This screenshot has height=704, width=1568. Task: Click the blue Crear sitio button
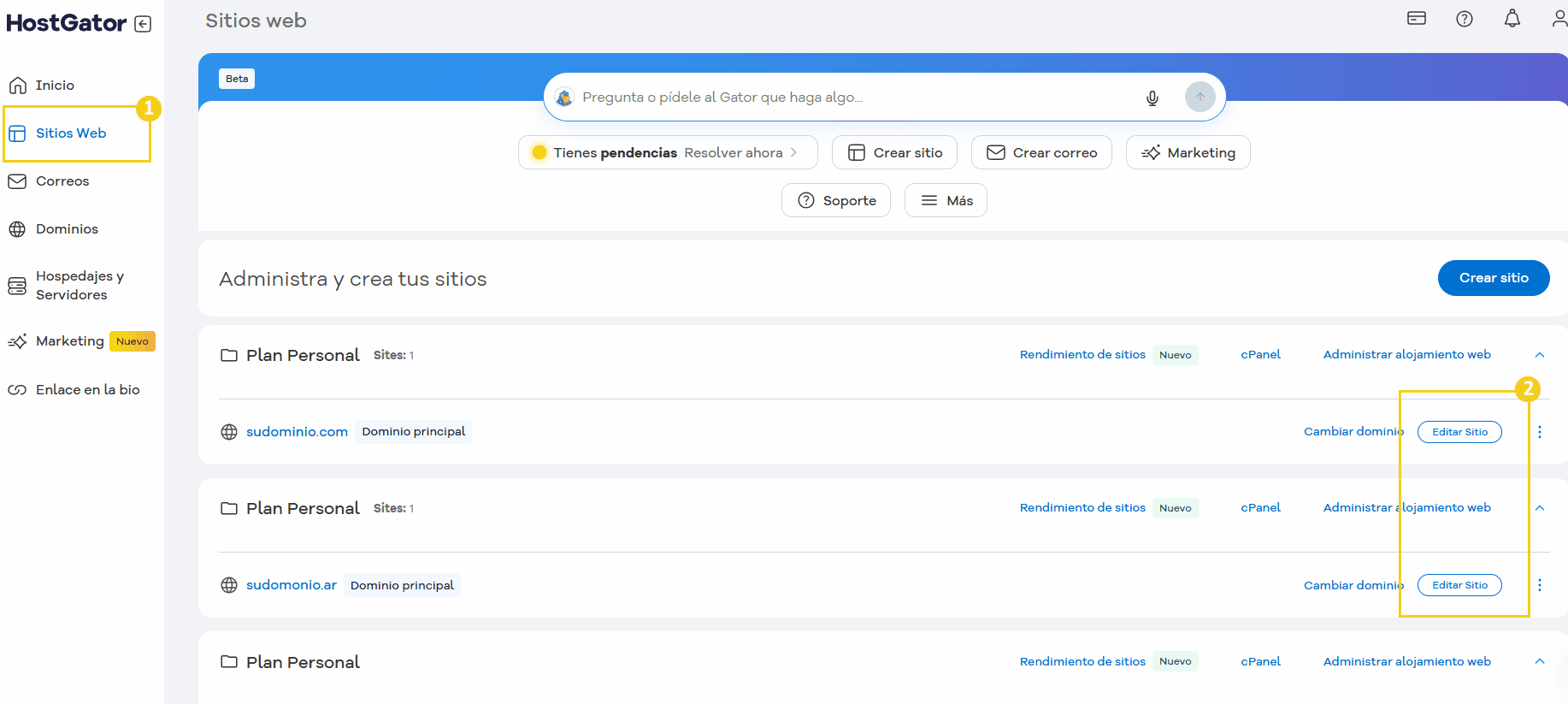tap(1494, 278)
